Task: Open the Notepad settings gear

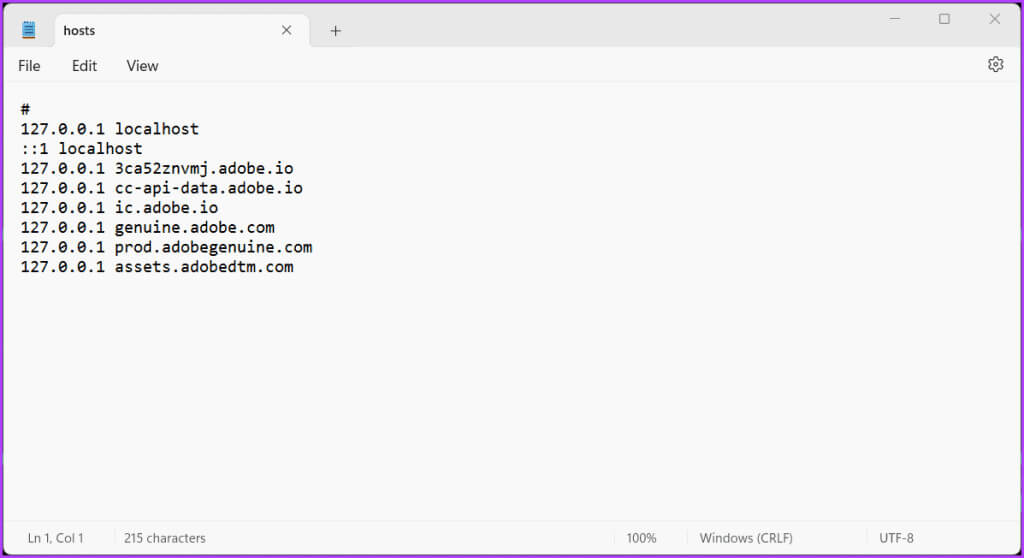Action: 995,65
